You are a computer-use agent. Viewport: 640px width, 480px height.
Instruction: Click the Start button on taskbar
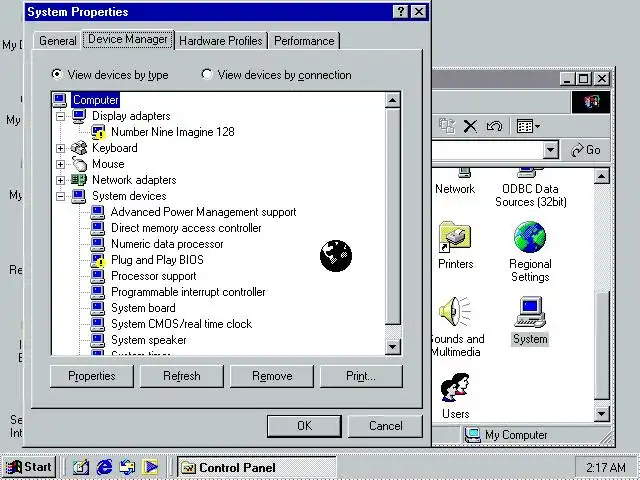pos(29,467)
